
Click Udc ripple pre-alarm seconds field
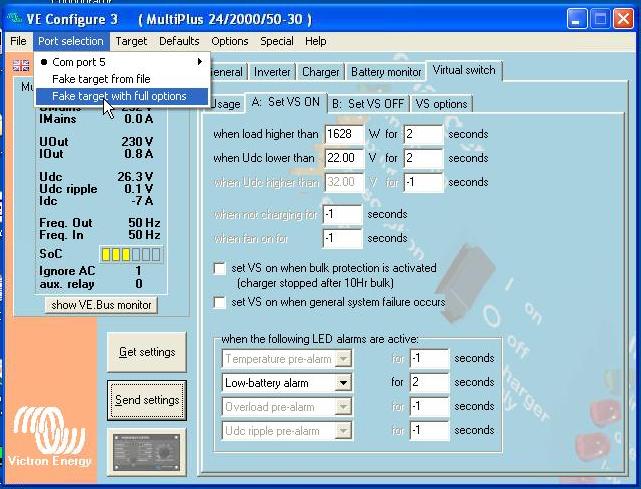[x=429, y=431]
